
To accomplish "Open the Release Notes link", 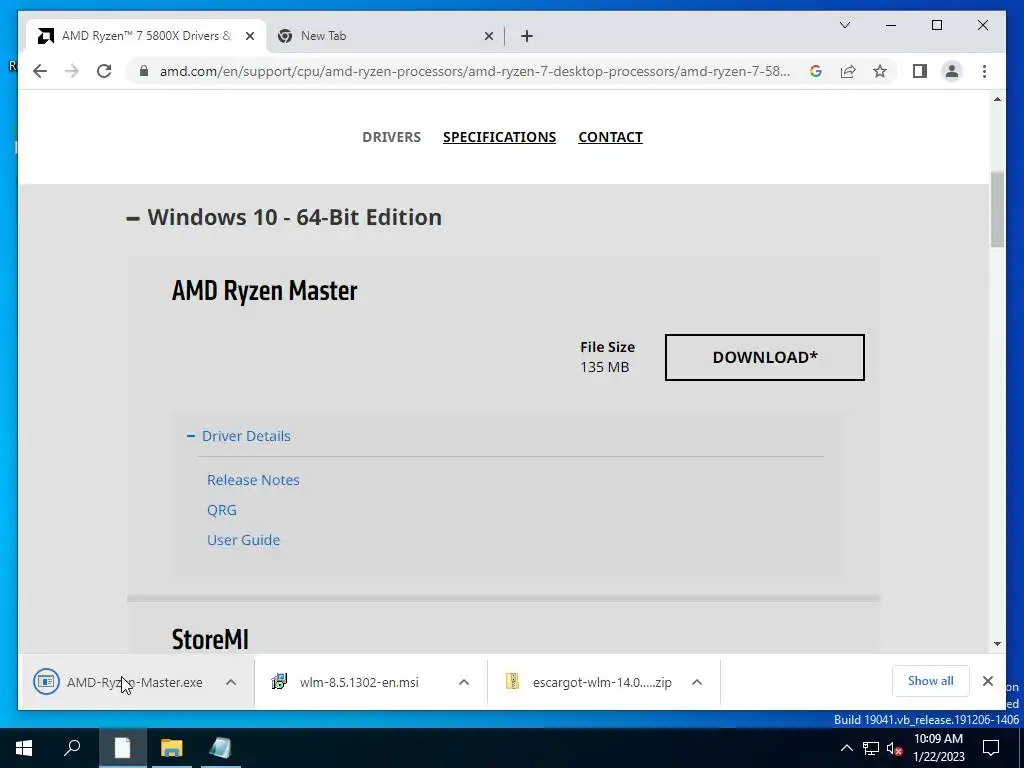I will pos(253,480).
